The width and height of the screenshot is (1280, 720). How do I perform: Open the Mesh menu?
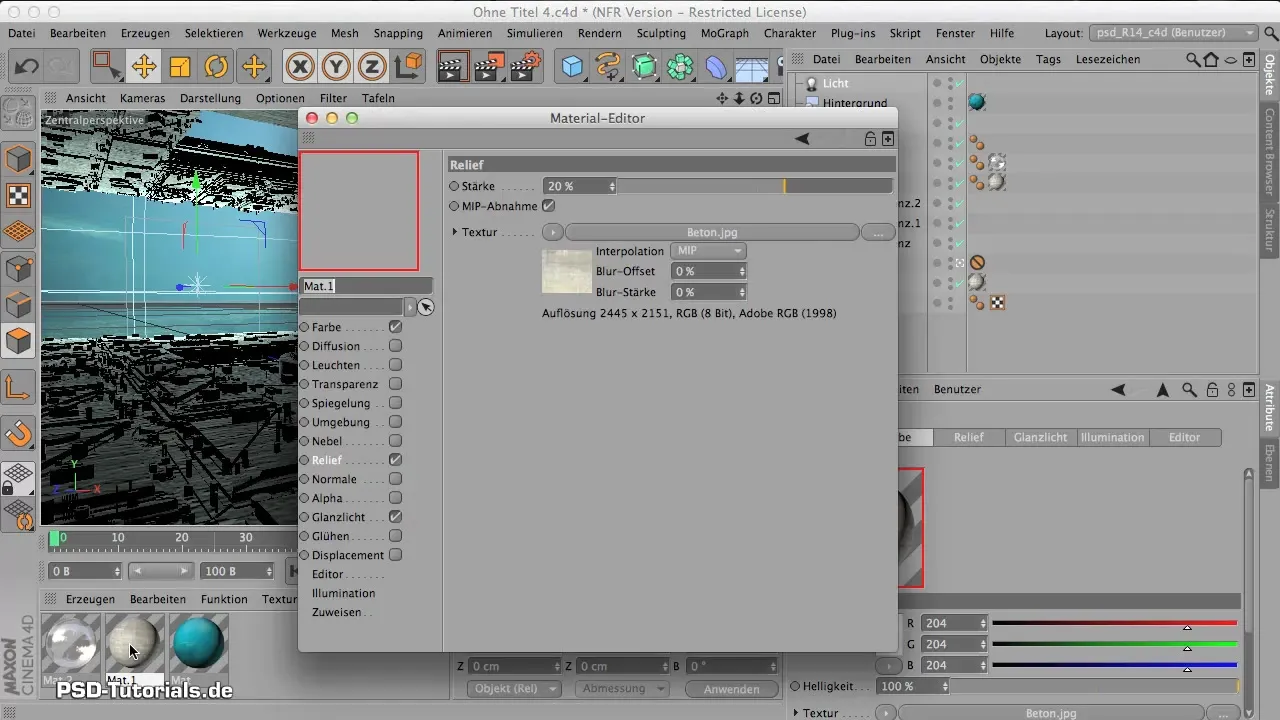(x=345, y=33)
